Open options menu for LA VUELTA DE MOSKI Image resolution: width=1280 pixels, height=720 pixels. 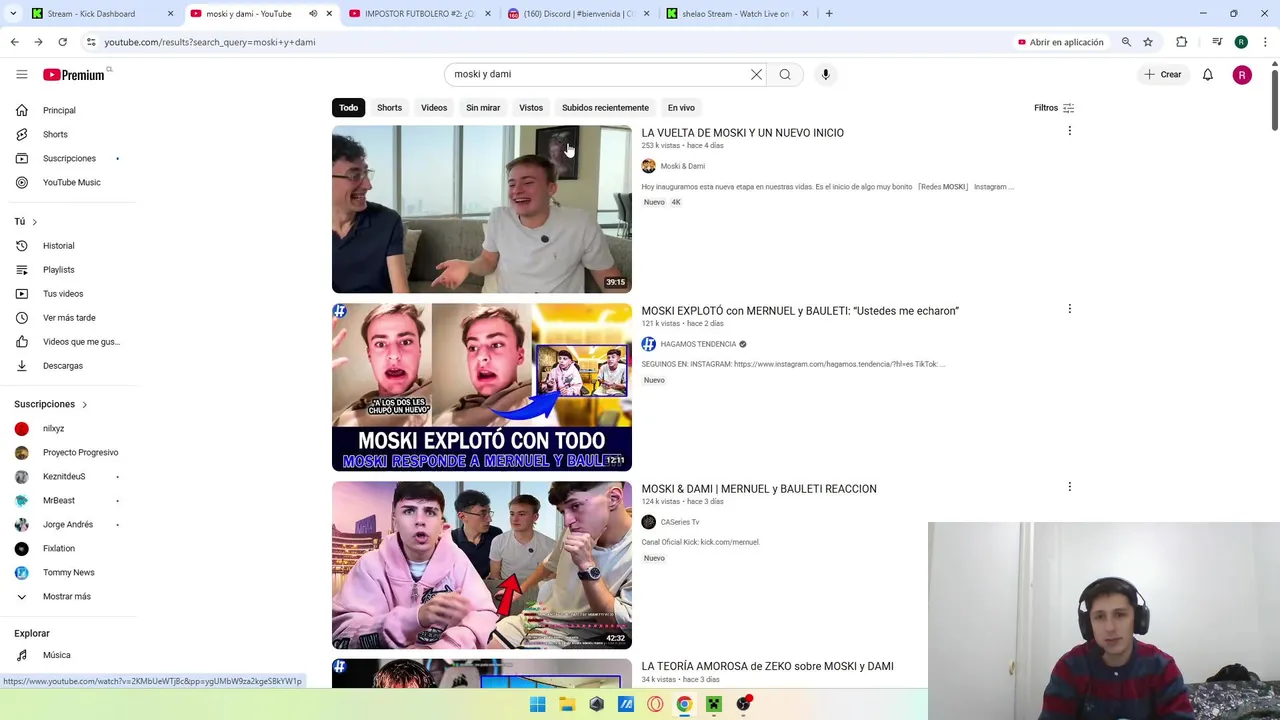[x=1069, y=131]
